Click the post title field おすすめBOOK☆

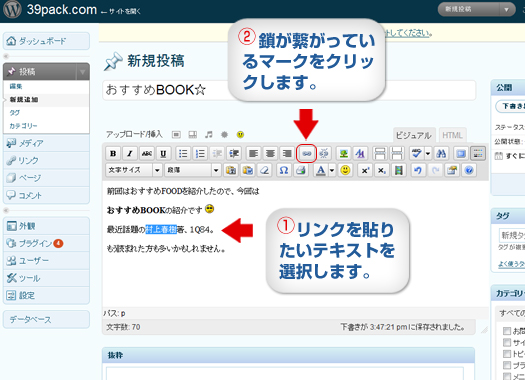point(289,90)
